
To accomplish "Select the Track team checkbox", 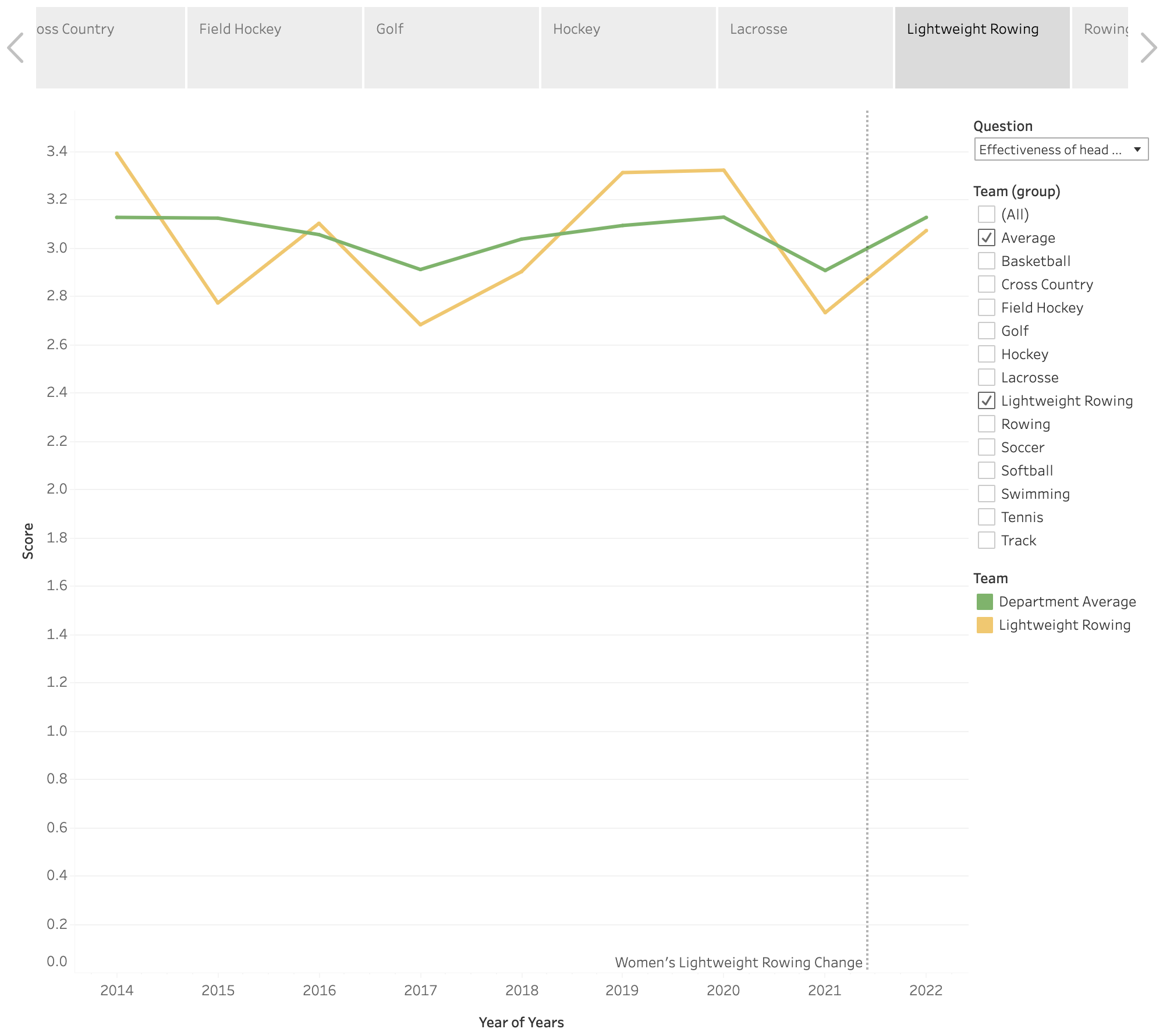I will tap(986, 540).
